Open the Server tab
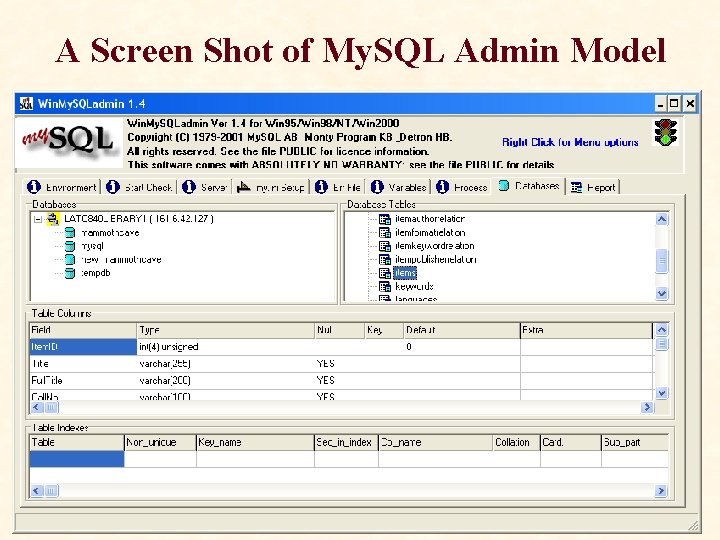The image size is (720, 540). 205,187
